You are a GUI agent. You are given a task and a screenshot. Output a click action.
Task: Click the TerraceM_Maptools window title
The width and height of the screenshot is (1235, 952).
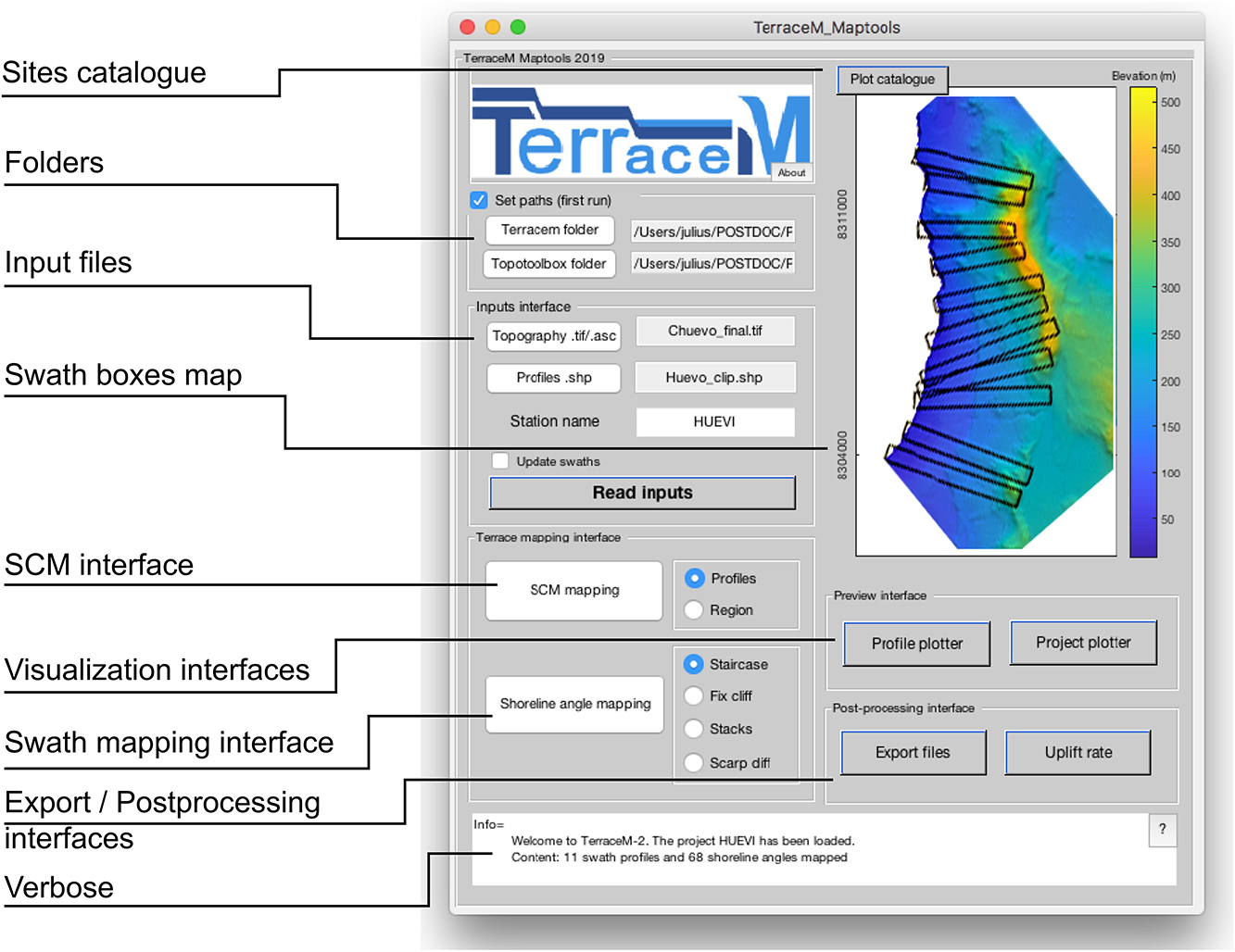pos(826,28)
